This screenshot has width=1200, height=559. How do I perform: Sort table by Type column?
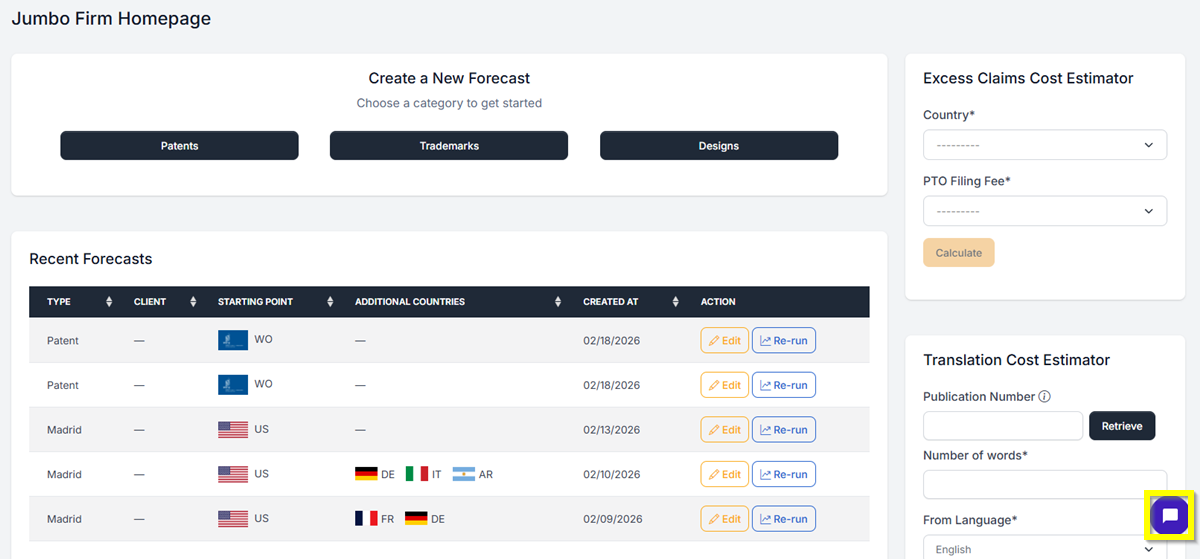pos(109,302)
